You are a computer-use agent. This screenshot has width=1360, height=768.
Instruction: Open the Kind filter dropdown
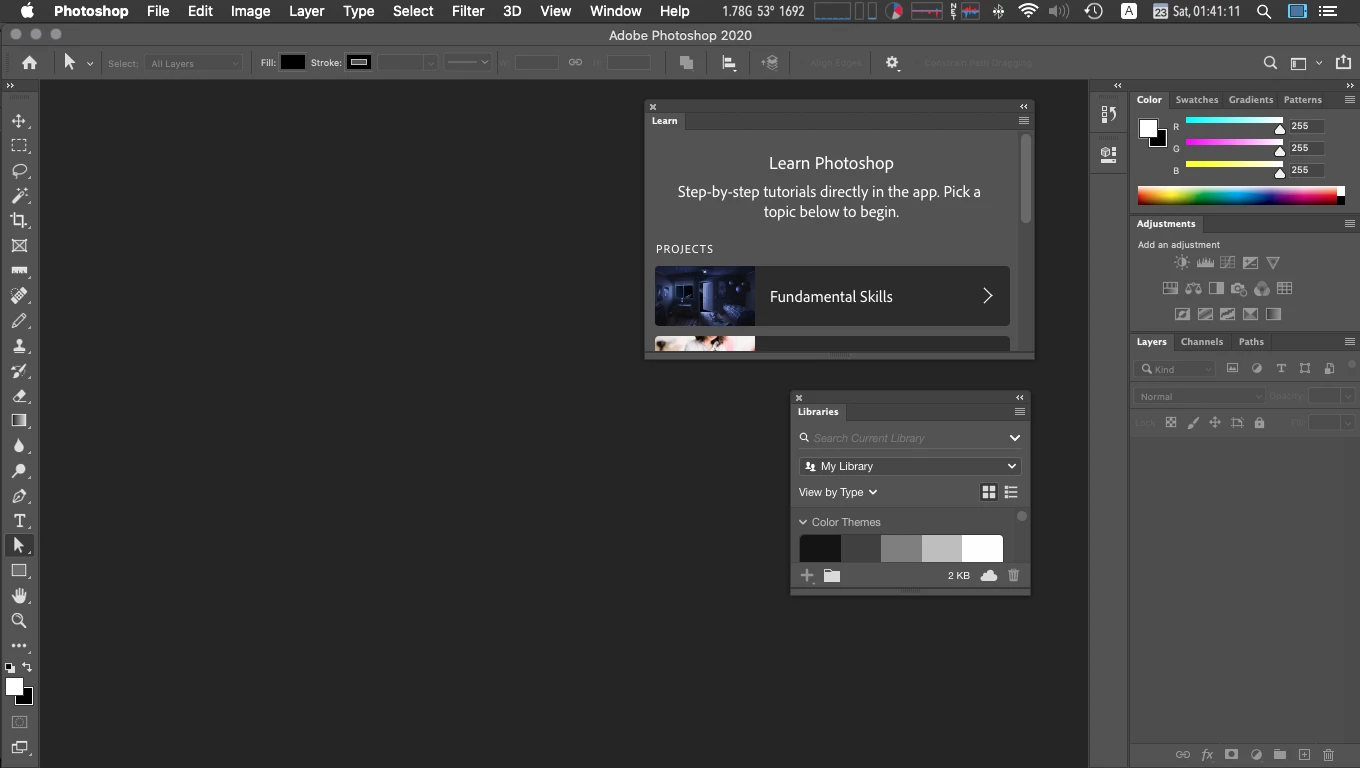click(x=1176, y=369)
